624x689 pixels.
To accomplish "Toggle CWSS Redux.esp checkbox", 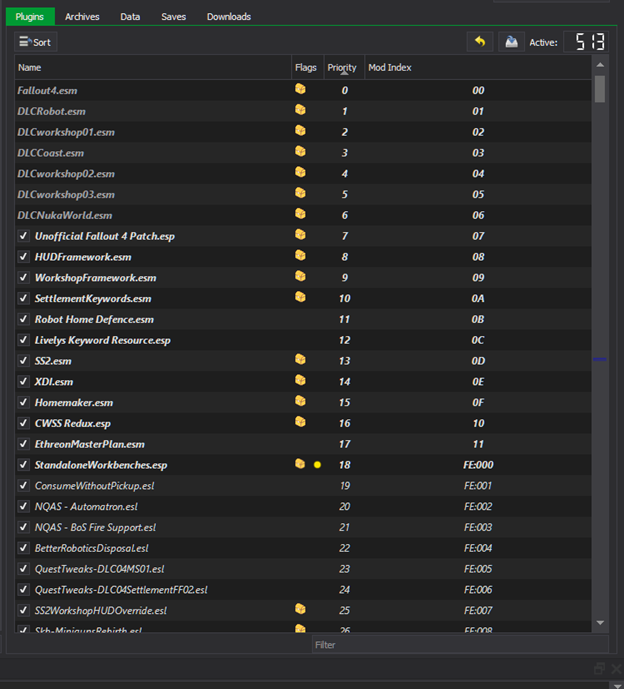I will point(23,423).
